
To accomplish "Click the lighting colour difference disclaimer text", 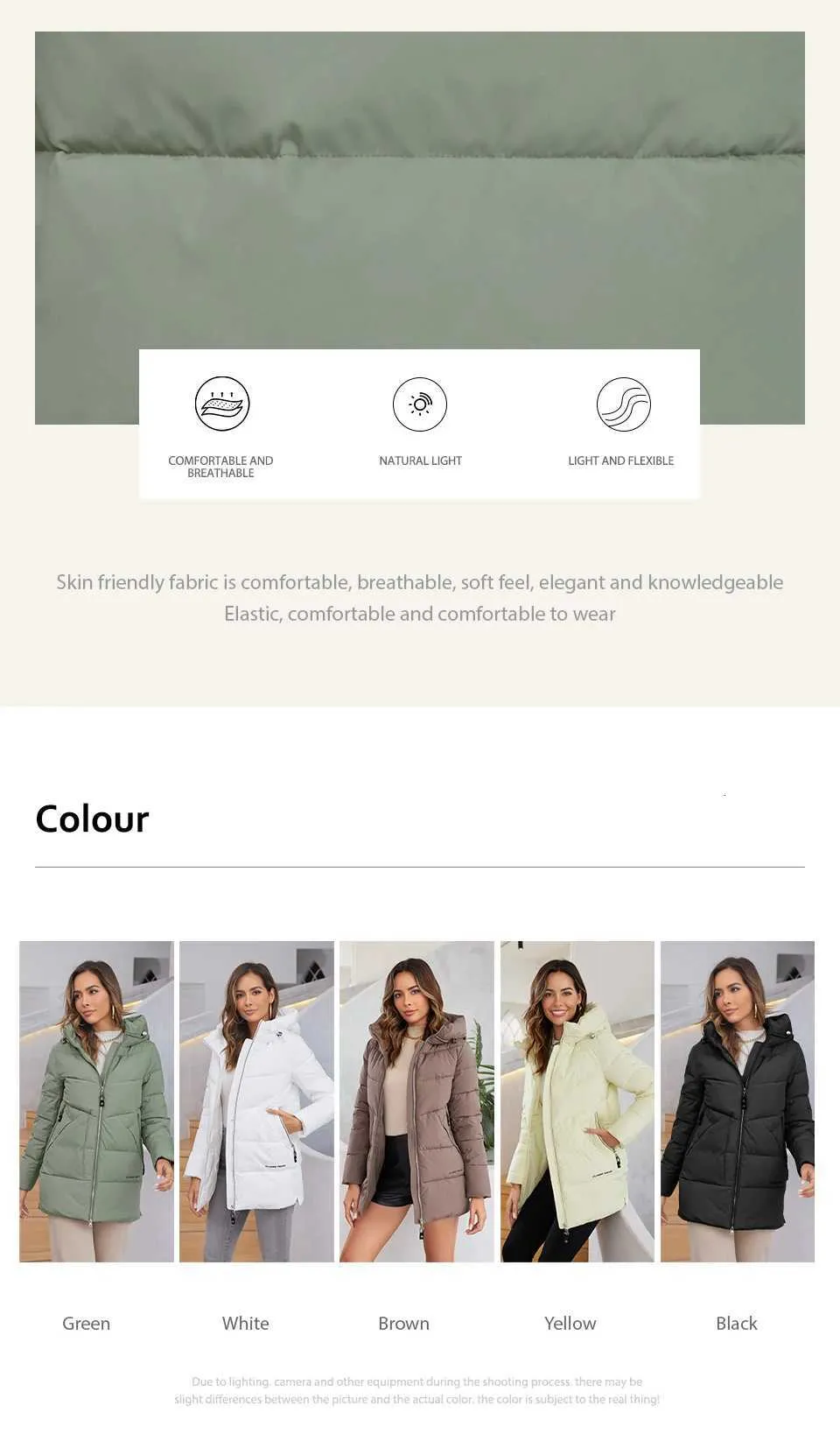I will [416, 1390].
